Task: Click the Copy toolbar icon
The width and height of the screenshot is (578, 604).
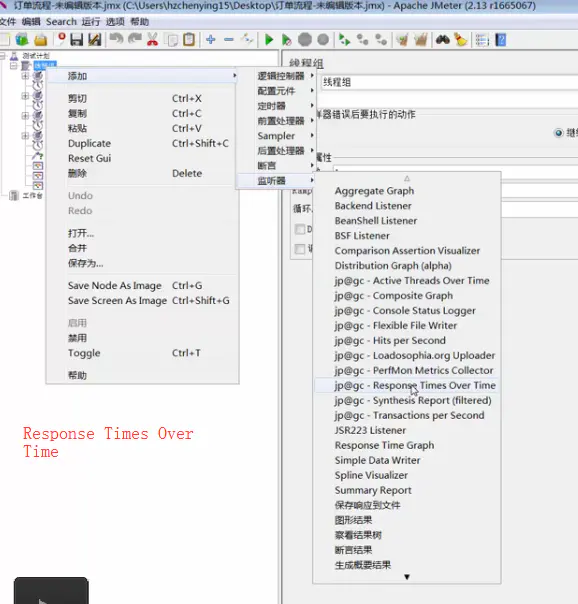Action: tap(171, 40)
